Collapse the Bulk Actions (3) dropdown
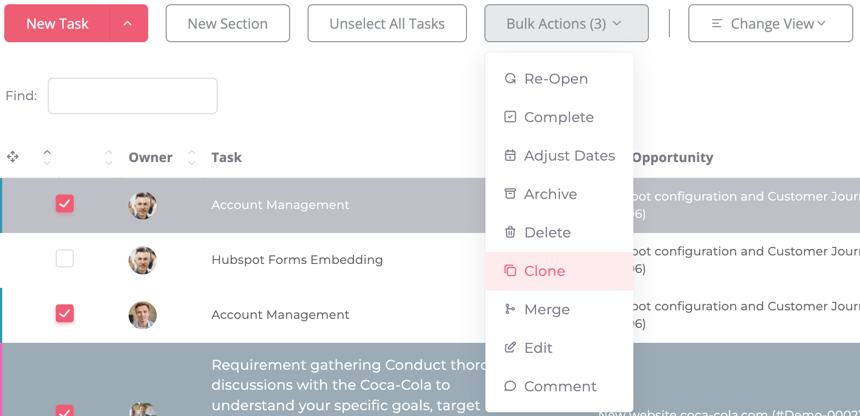The image size is (860, 416). 566,24
